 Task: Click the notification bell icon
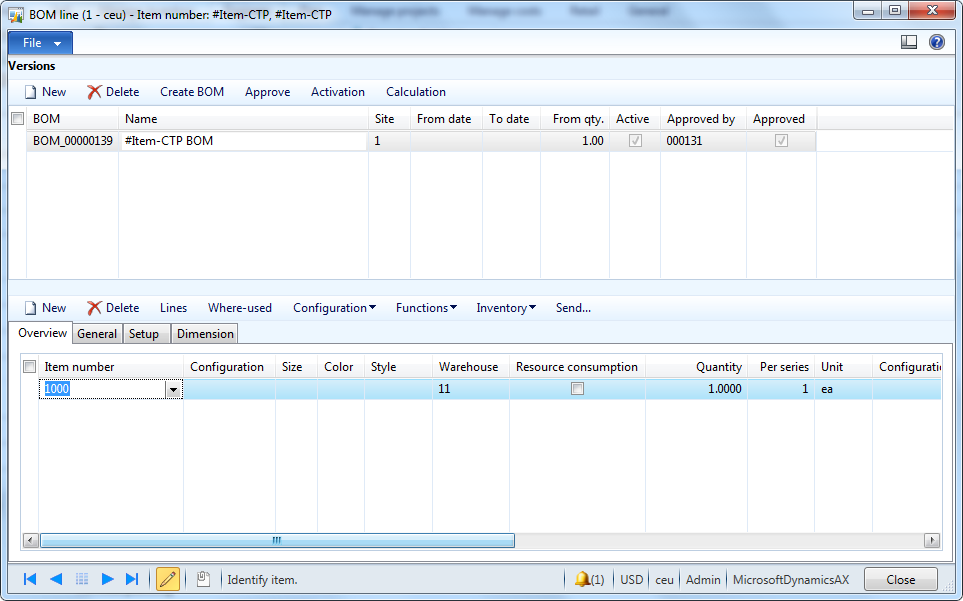tap(585, 578)
